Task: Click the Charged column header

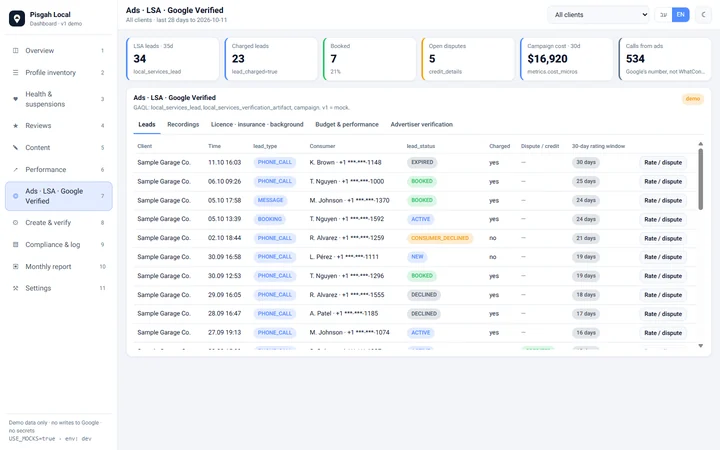Action: 500,146
